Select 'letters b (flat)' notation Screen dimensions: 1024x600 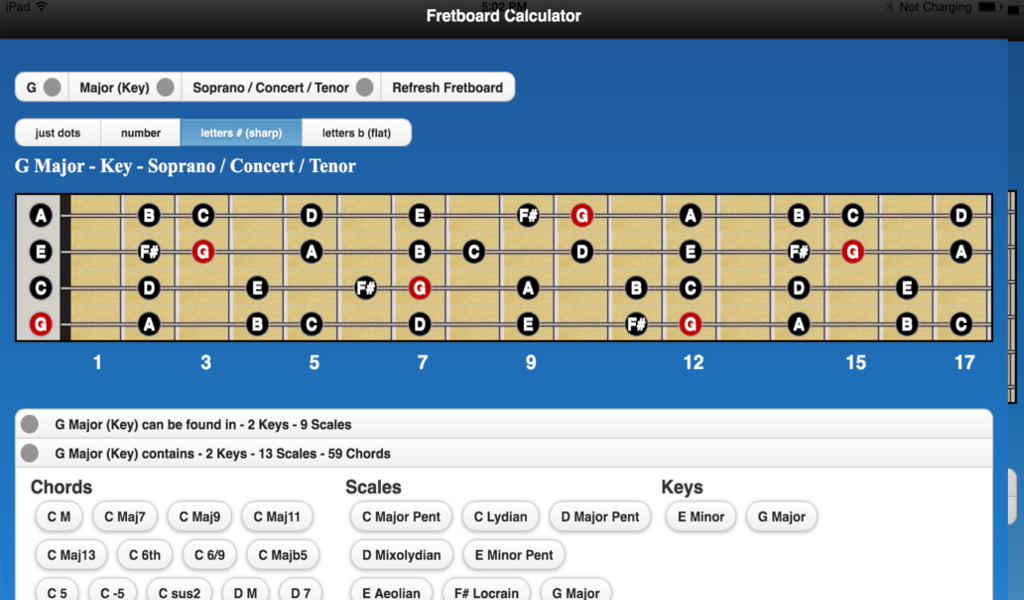pos(356,131)
